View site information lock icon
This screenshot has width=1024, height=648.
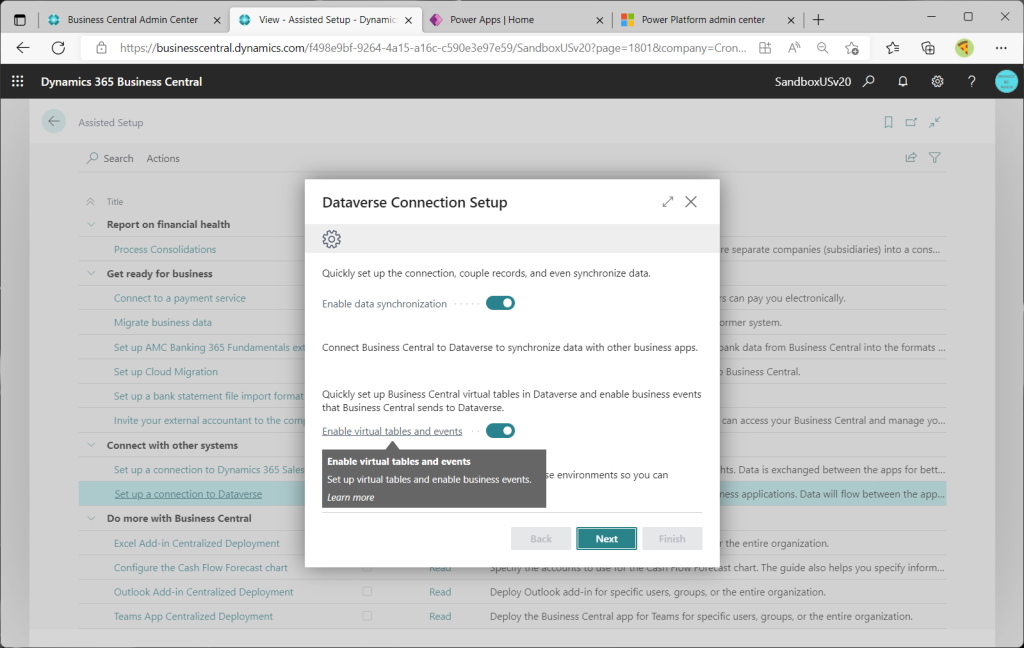(x=101, y=48)
